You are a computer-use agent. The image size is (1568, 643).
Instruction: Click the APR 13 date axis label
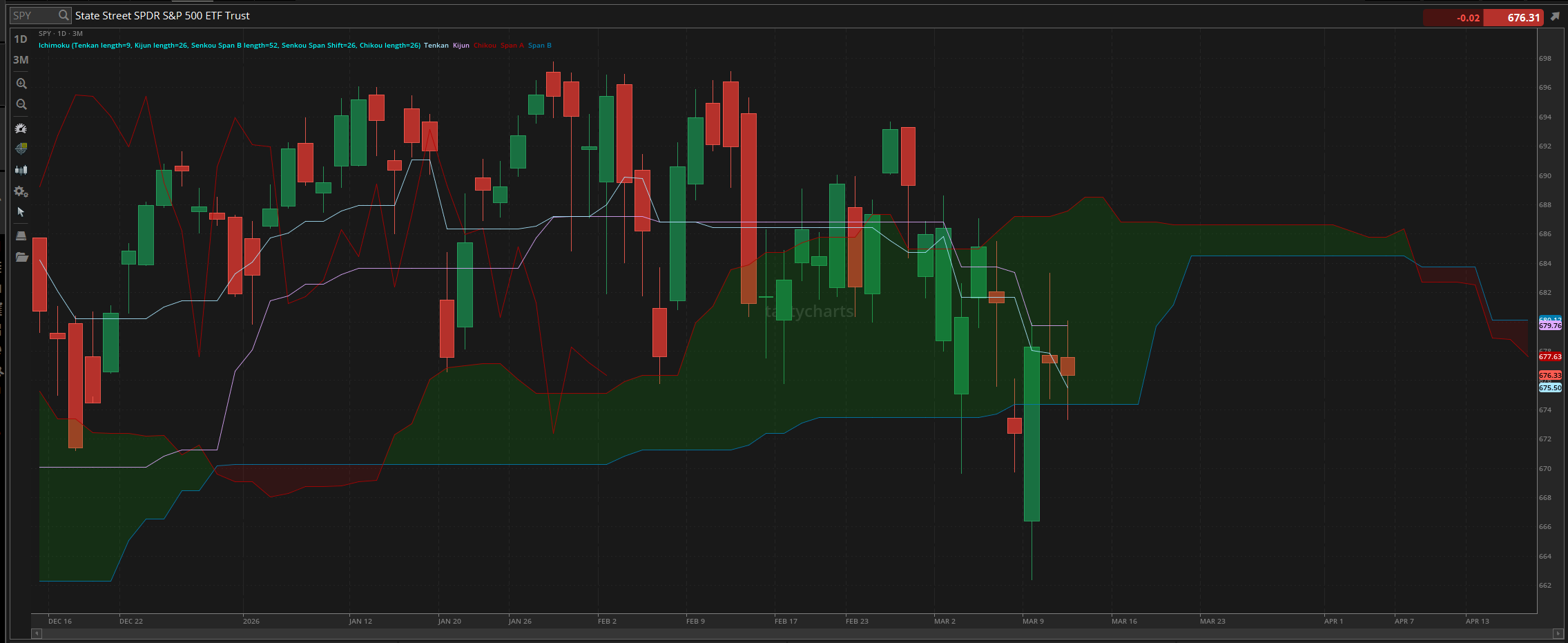1478,622
